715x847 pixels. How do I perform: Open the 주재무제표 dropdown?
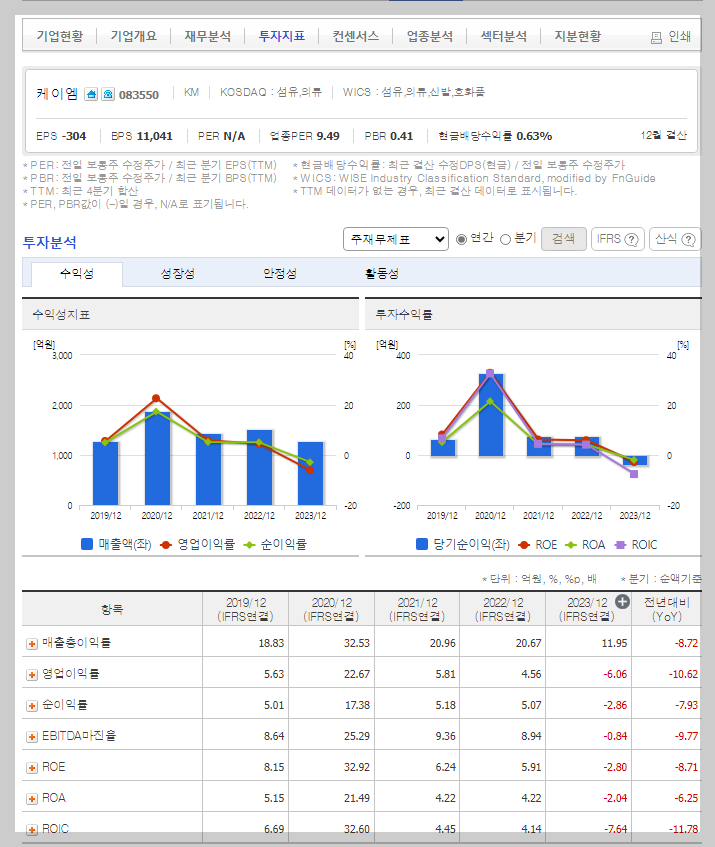(396, 239)
